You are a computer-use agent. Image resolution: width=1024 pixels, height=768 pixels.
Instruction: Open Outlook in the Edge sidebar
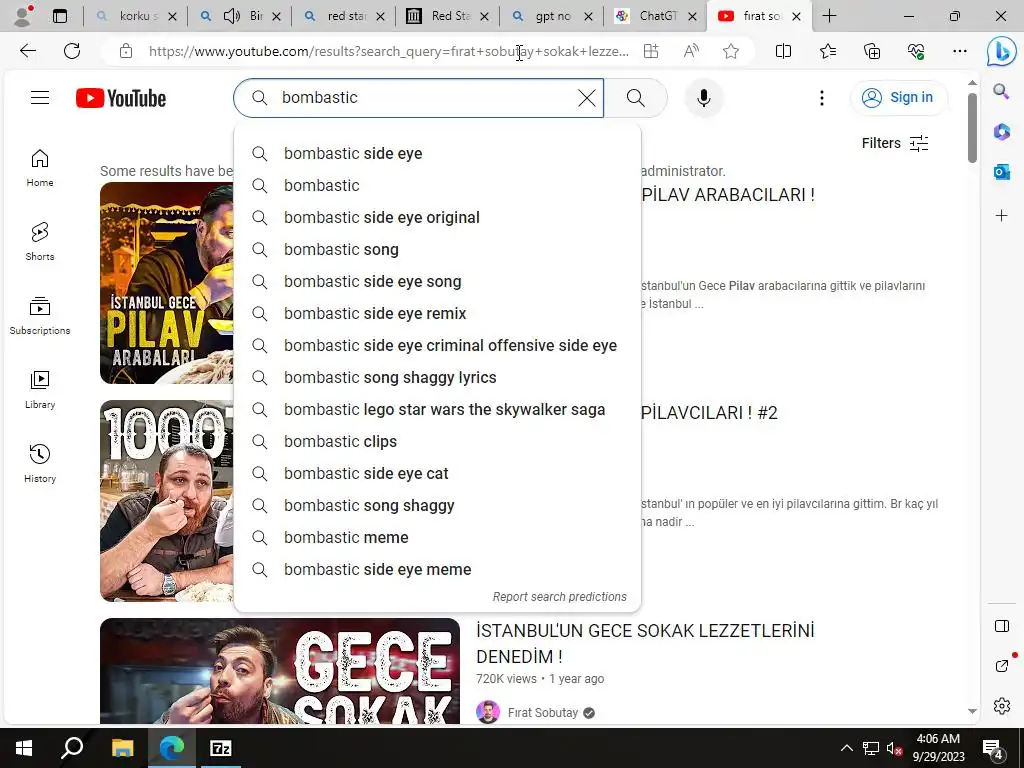coord(1001,172)
